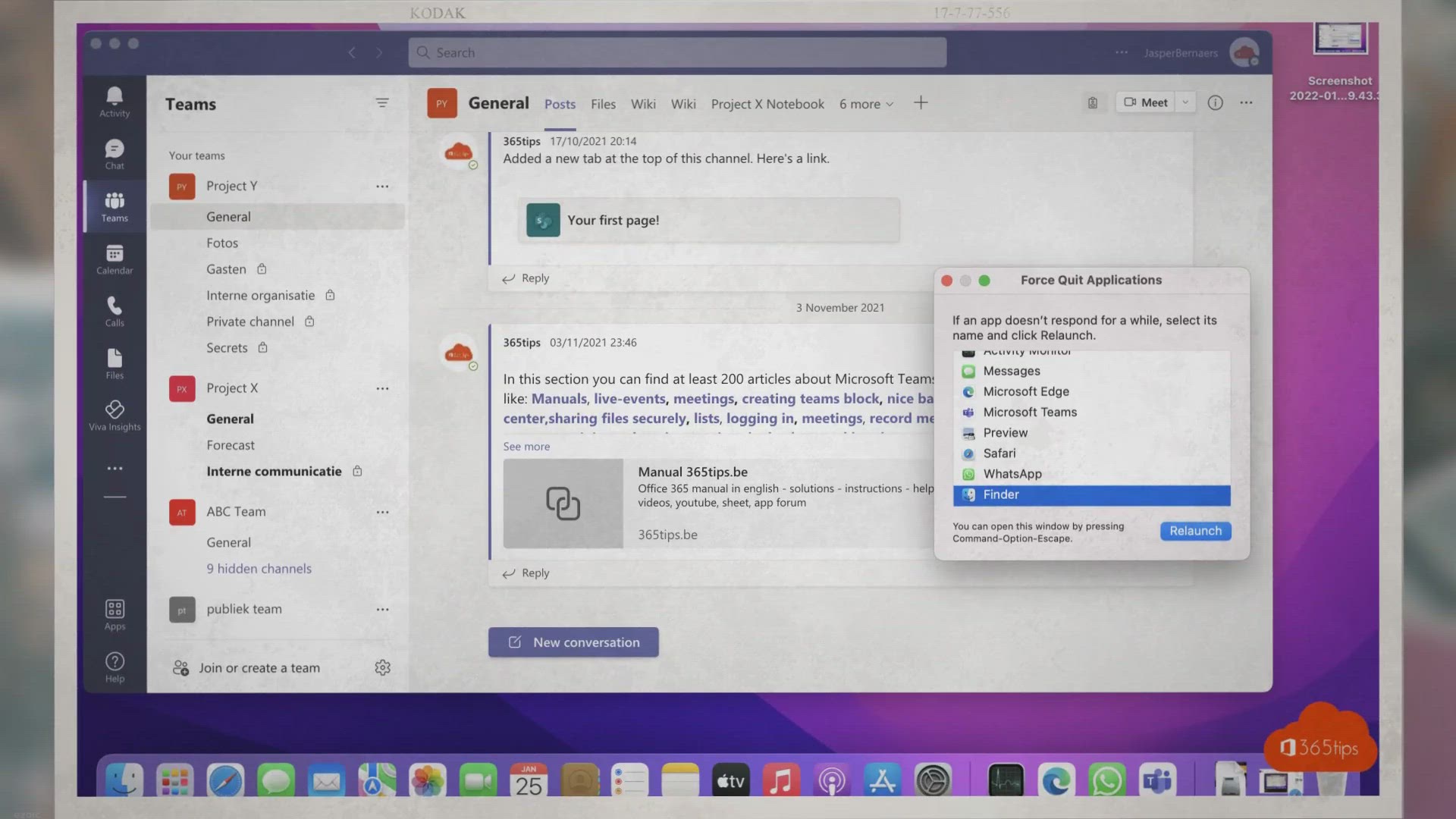Select WhatsApp in Force Quit list
Screen dimensions: 1456x819
pos(1091,474)
